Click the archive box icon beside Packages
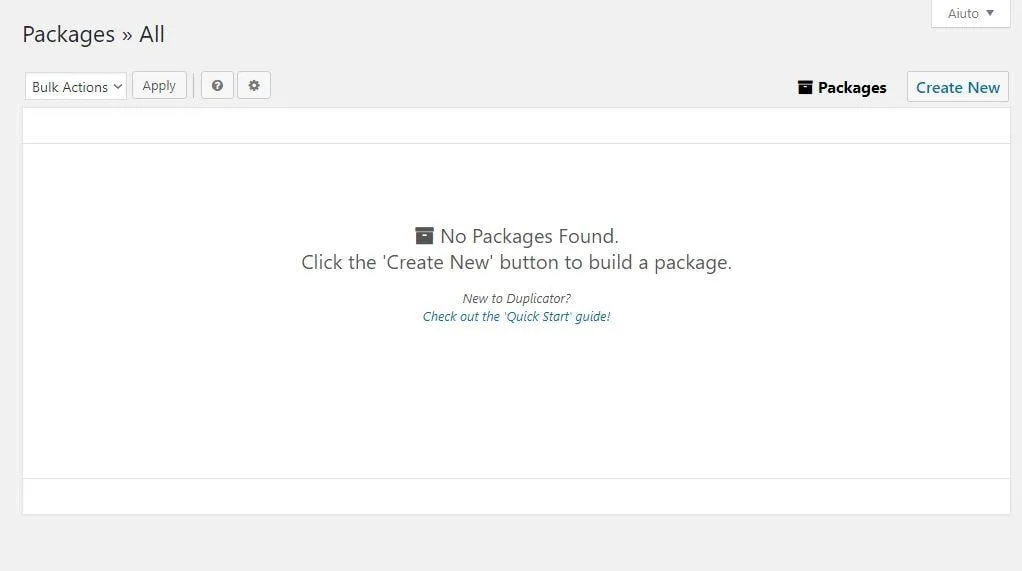 (x=805, y=87)
